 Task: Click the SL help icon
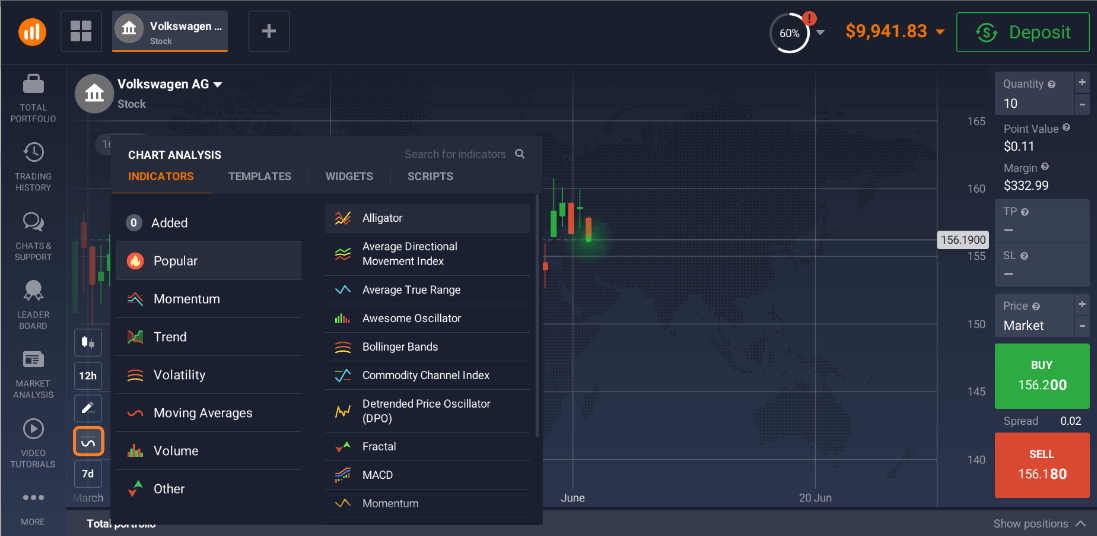pyautogui.click(x=1024, y=256)
